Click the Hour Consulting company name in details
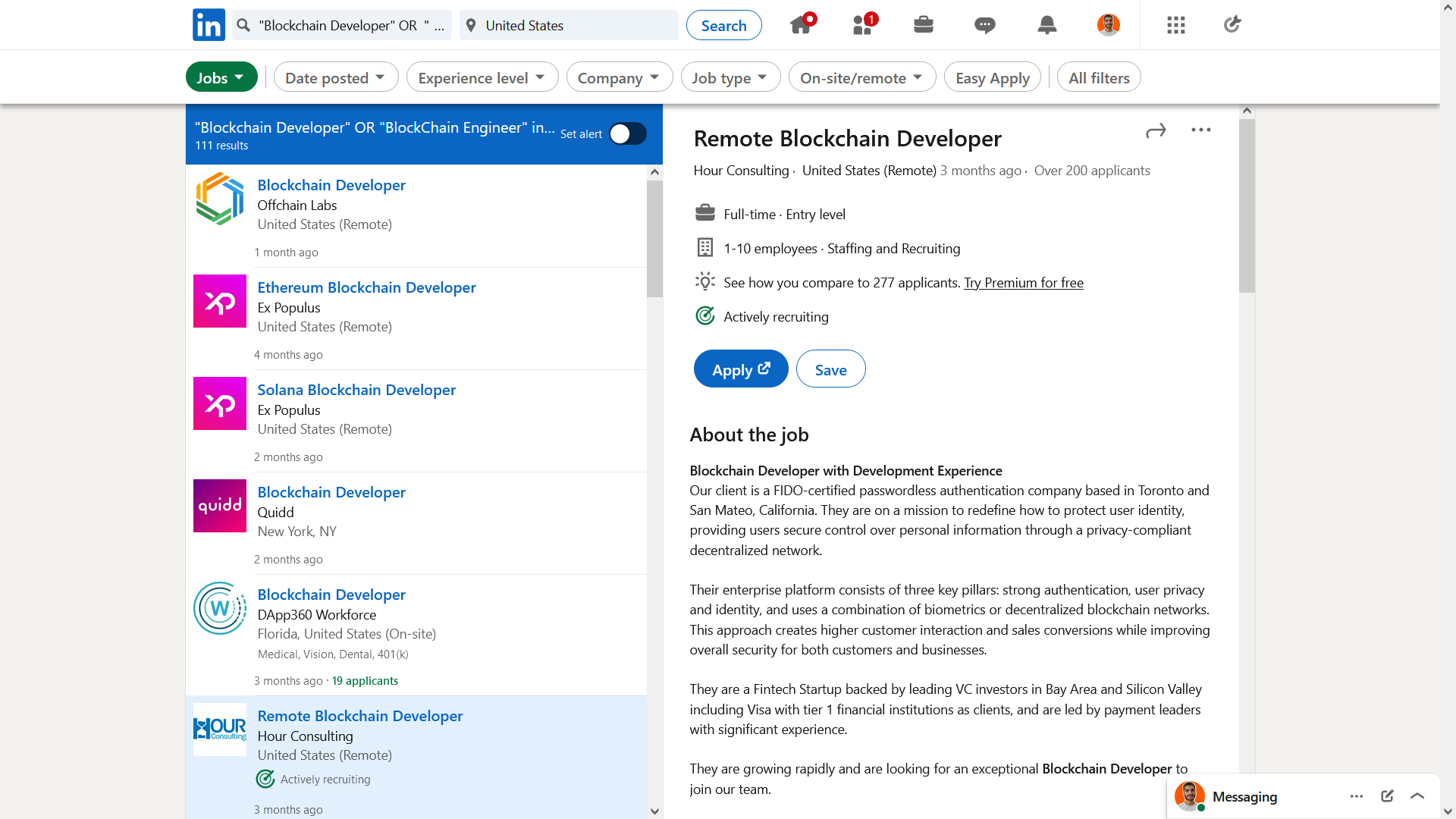 742,171
